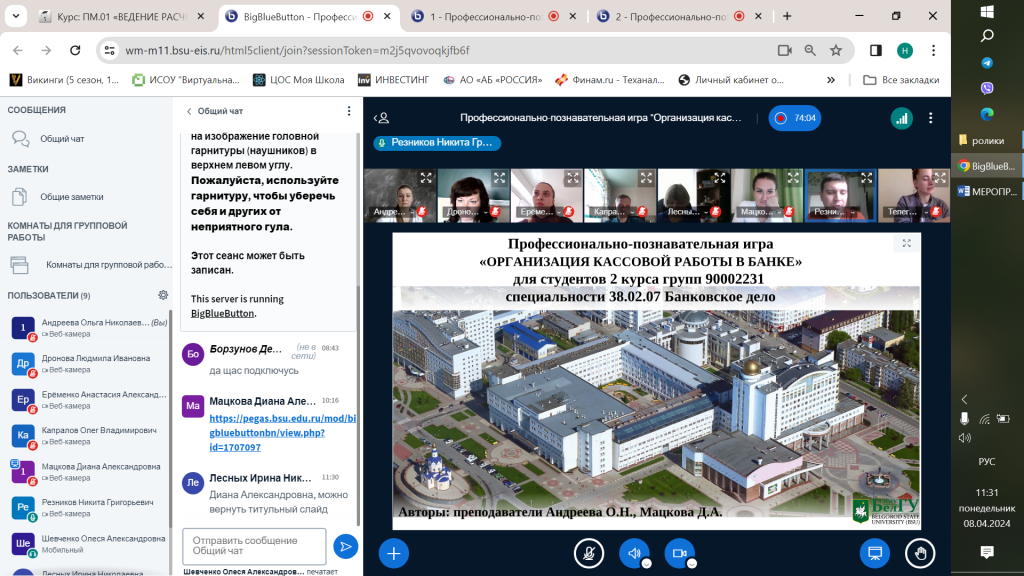Viewport: 1024px width, 576px height.
Task: Reload the page
Action: tap(75, 50)
